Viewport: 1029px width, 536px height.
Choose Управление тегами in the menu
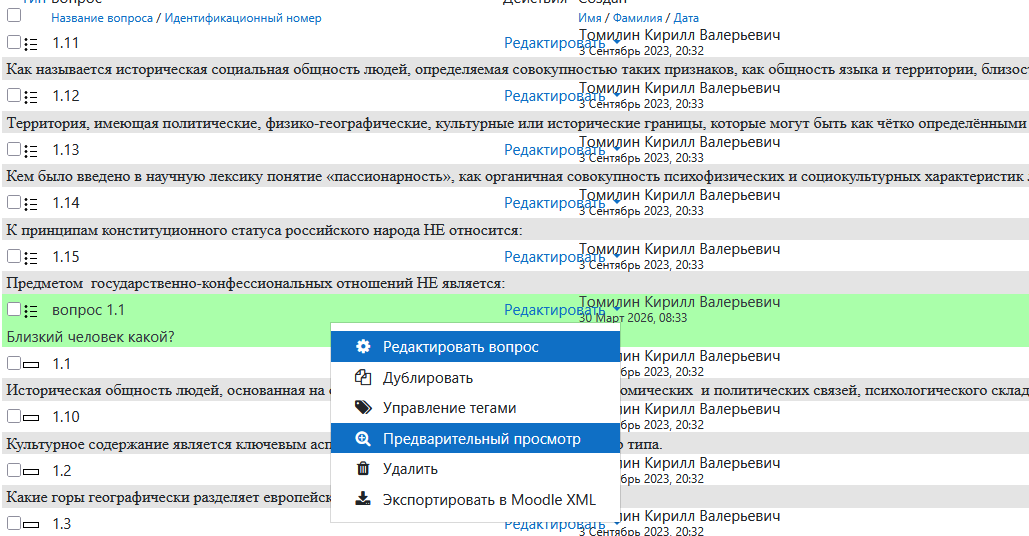[x=475, y=408]
